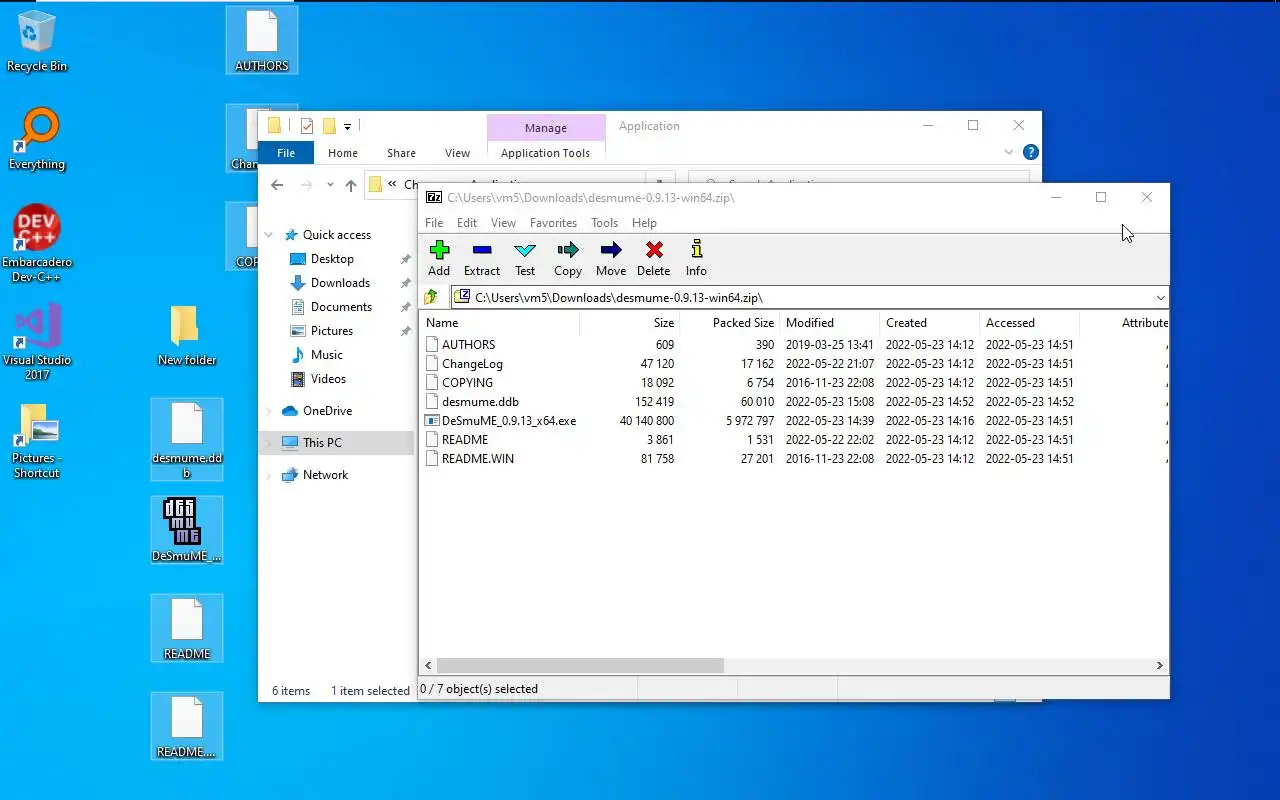
Task: Click the Test archive icon
Action: 525,258
